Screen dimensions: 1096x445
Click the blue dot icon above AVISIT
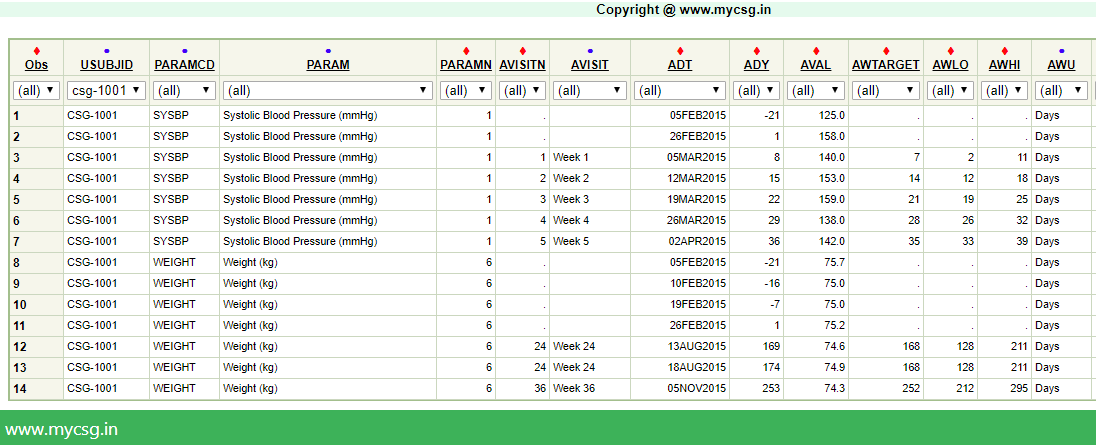(590, 51)
